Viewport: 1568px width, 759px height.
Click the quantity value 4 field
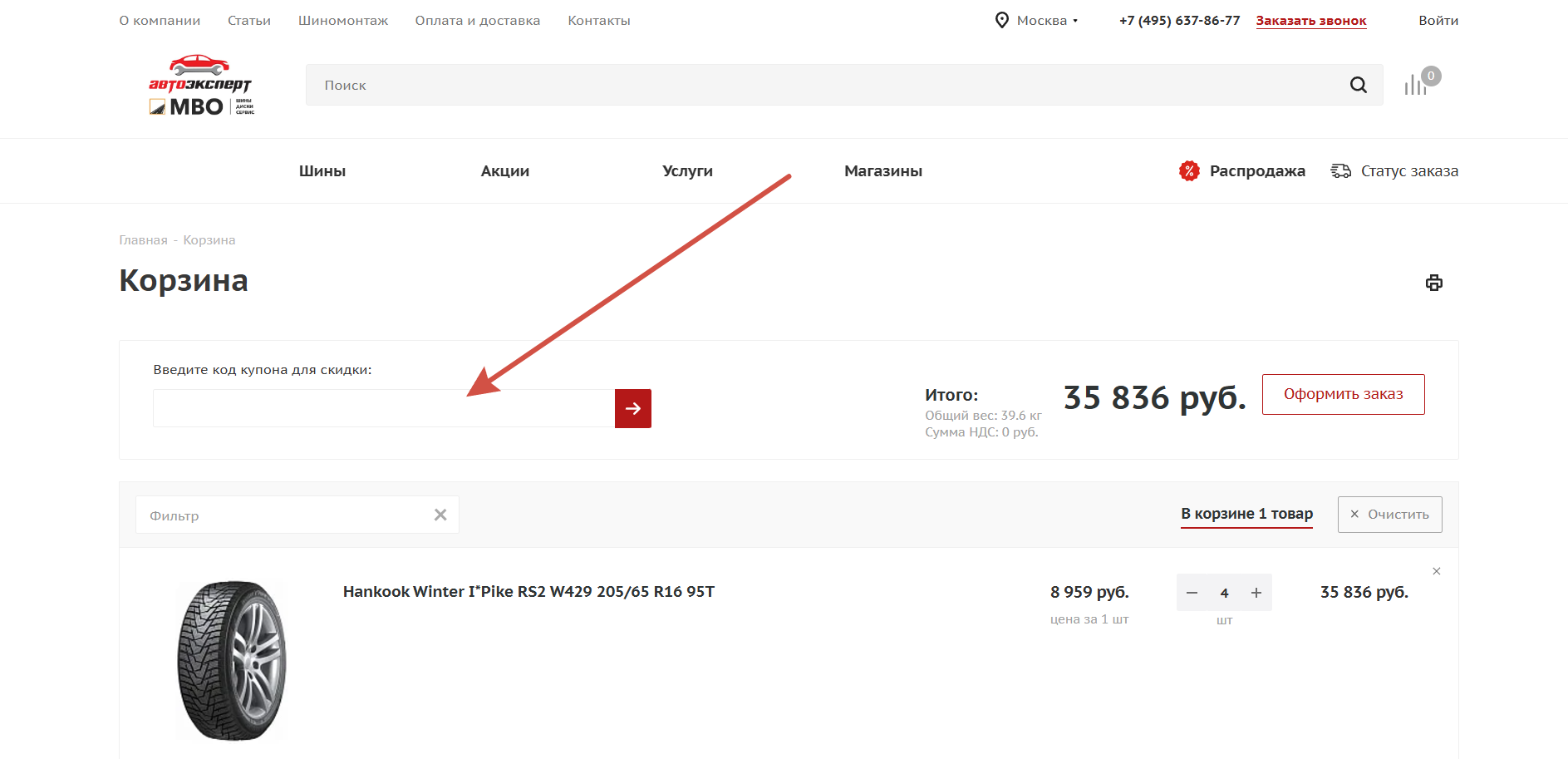(x=1224, y=593)
